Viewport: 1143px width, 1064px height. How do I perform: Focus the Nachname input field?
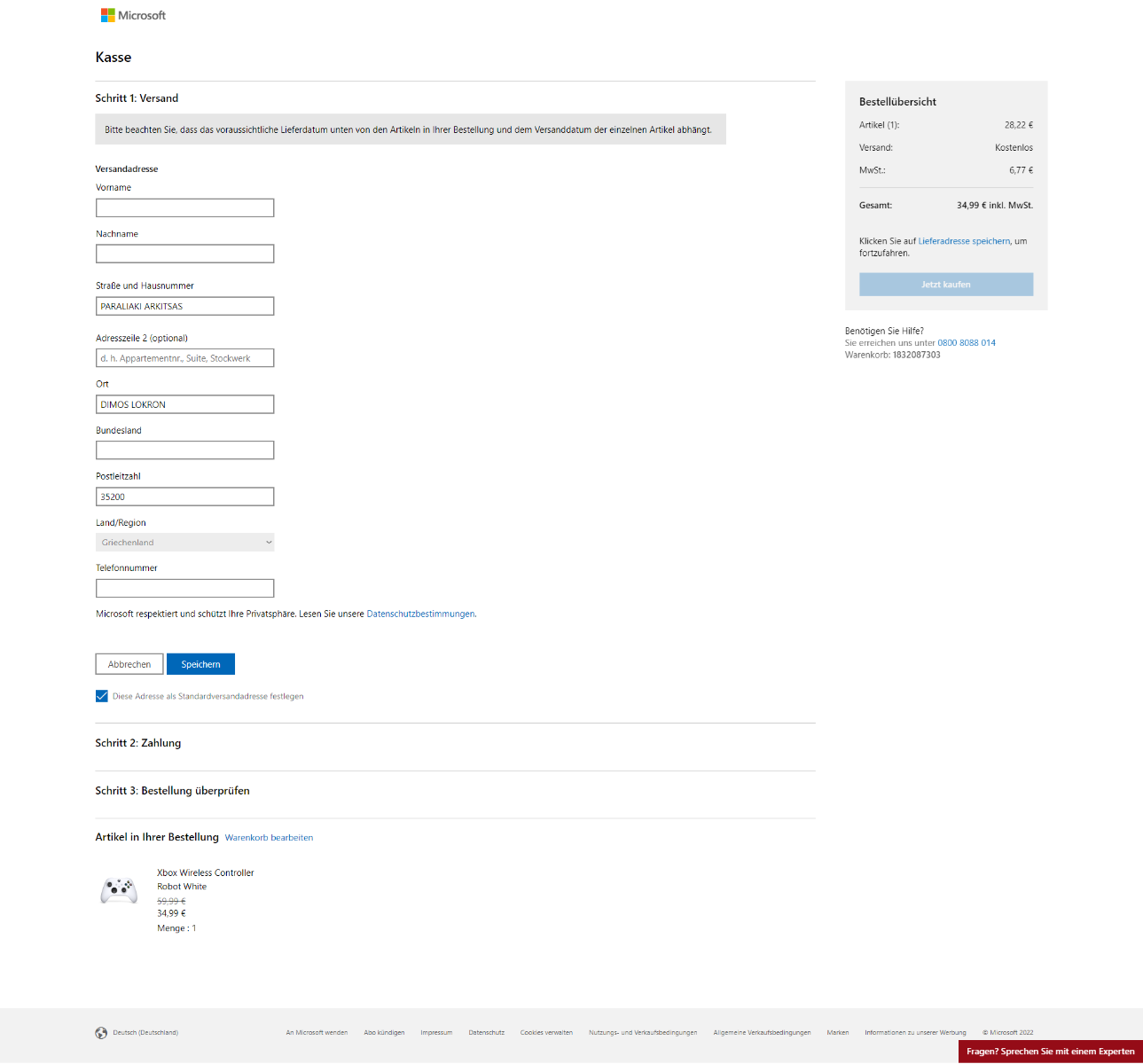tap(184, 254)
